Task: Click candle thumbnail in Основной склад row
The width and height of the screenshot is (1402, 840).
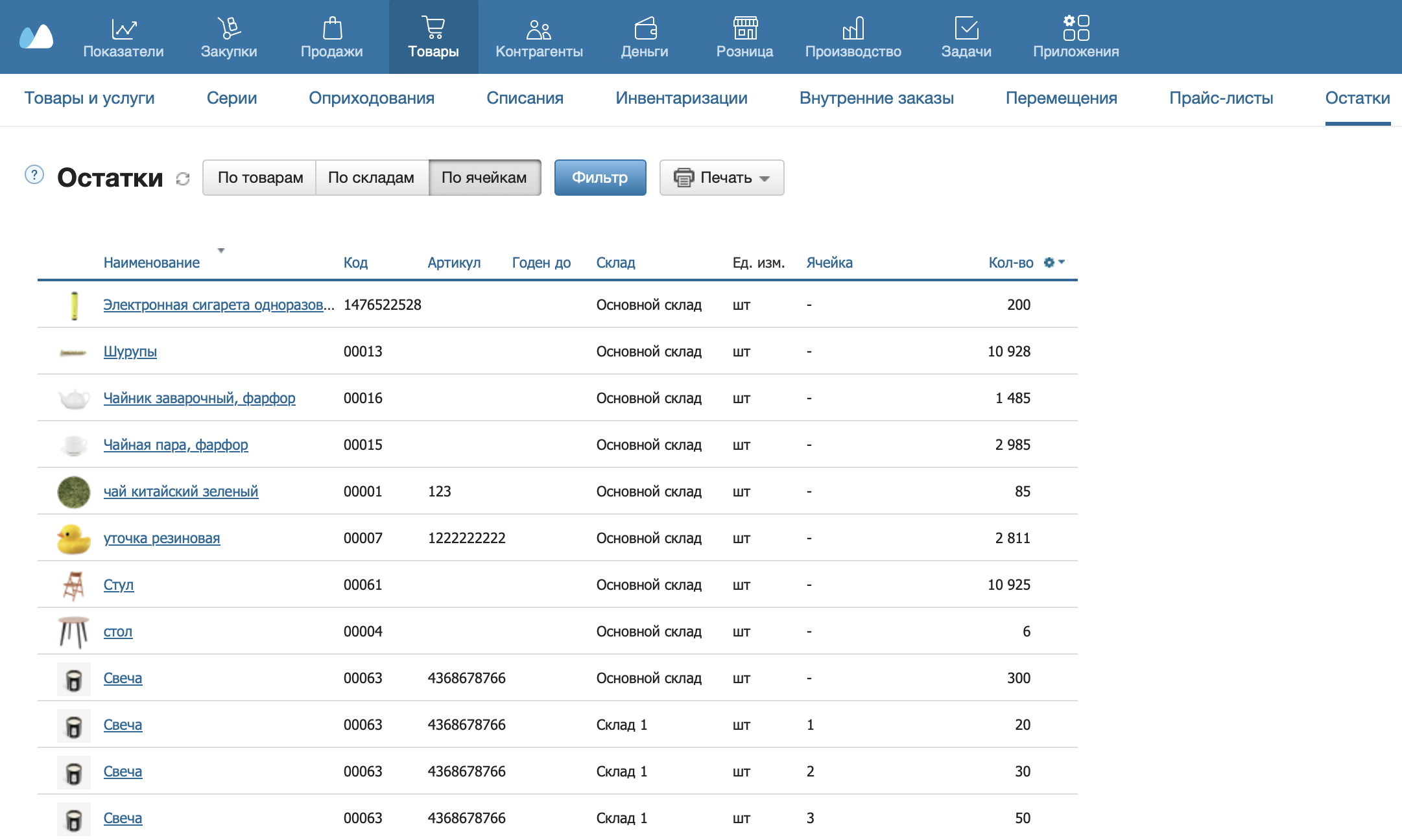Action: [74, 679]
